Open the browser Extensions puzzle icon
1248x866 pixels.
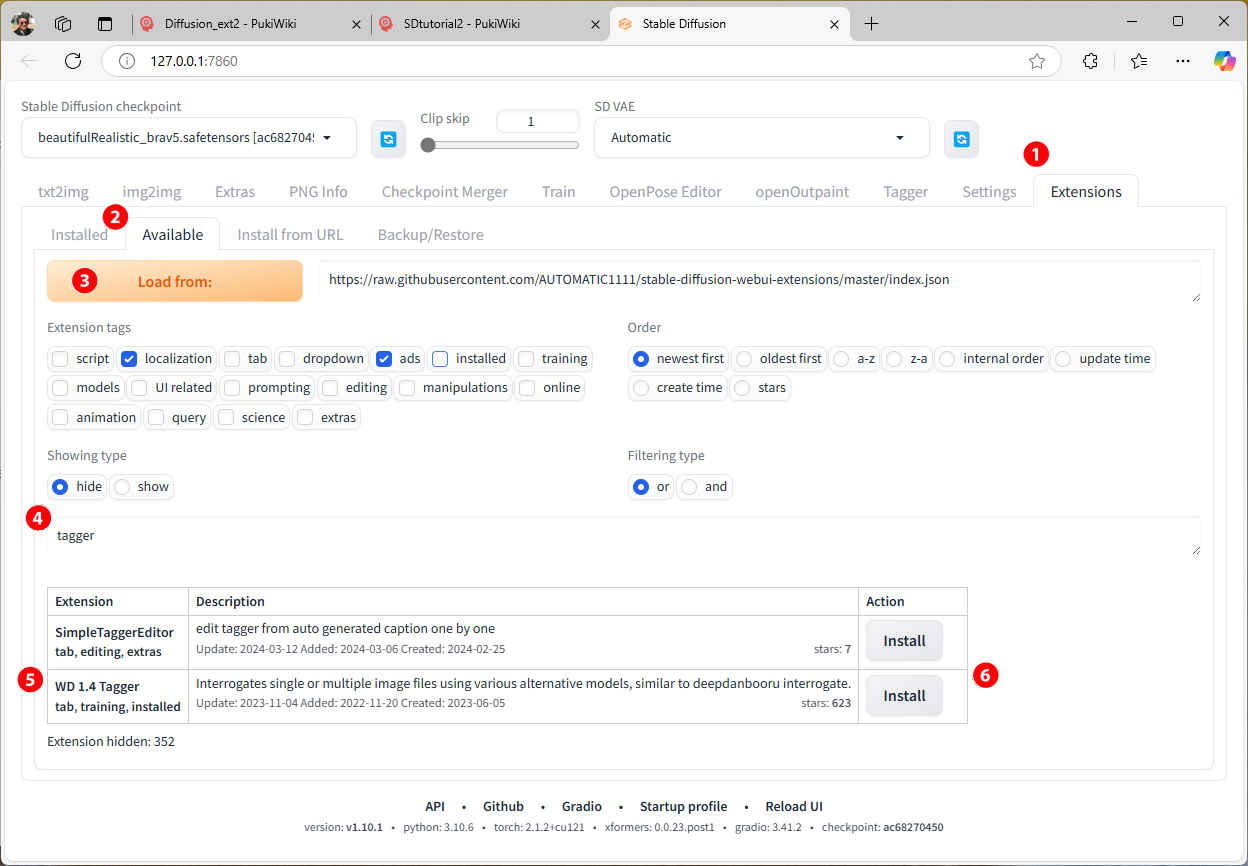click(1091, 61)
